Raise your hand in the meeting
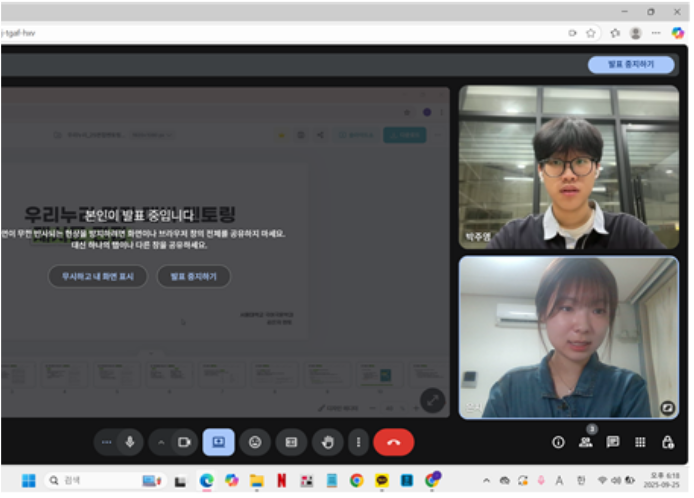 [328, 442]
